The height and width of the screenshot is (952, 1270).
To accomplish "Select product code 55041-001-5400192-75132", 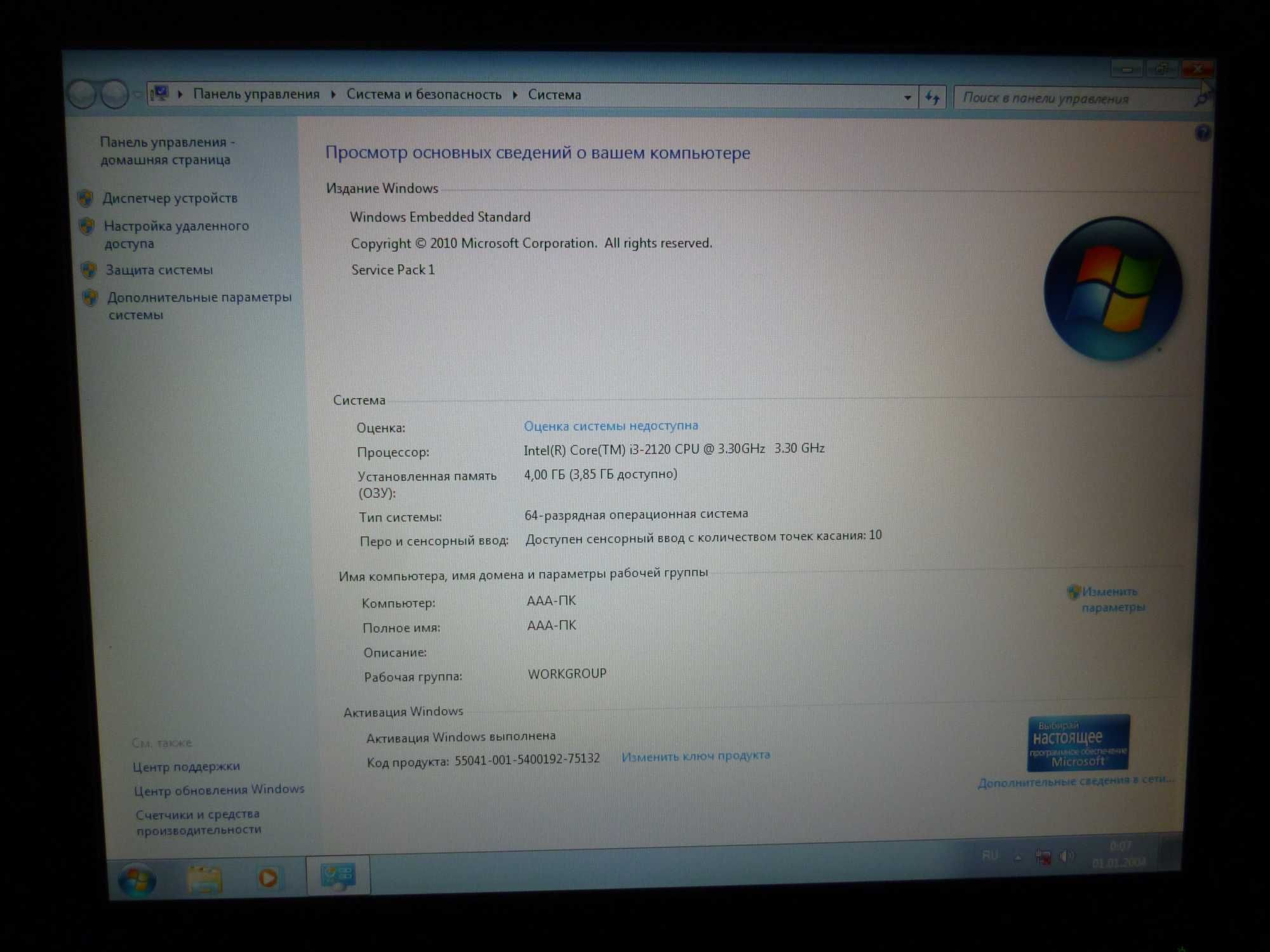I will coord(527,759).
